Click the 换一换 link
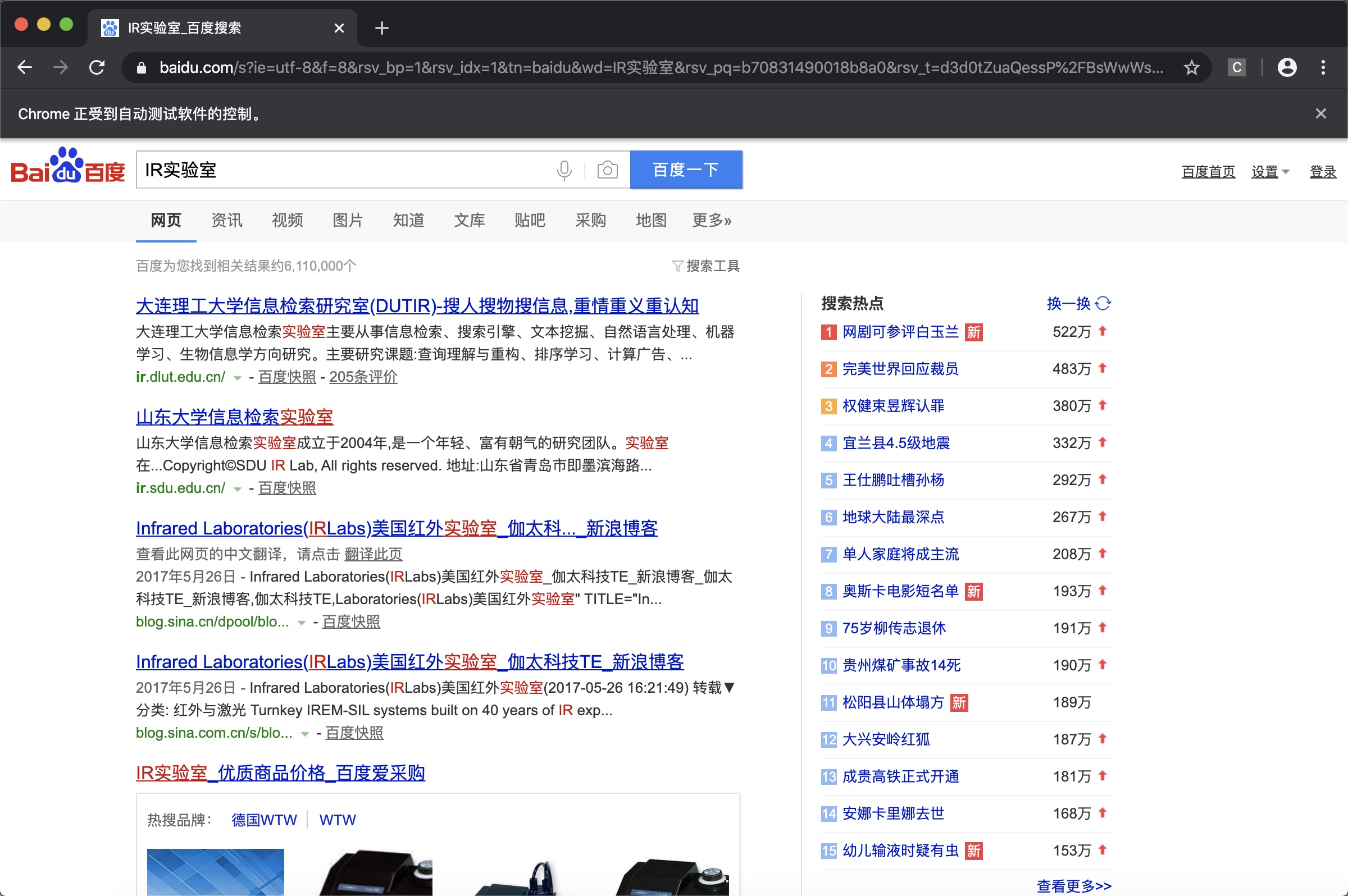The width and height of the screenshot is (1348, 896). click(x=1068, y=303)
